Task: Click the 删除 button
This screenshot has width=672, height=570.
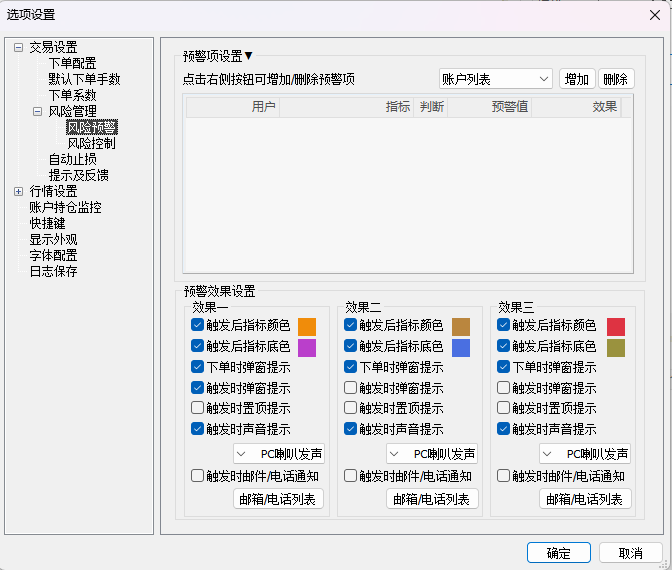Action: [616, 79]
